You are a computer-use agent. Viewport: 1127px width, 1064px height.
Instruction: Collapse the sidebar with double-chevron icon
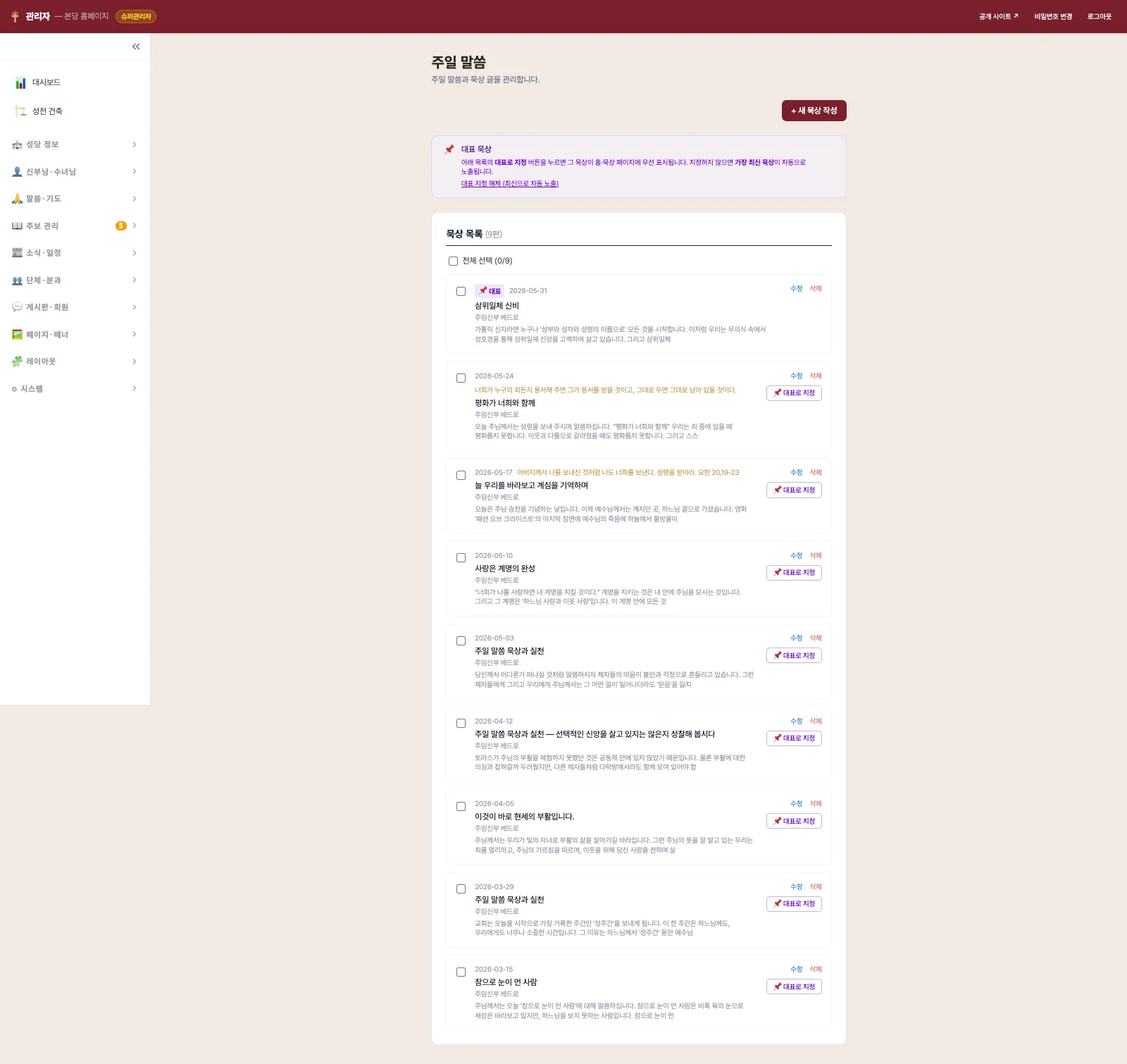coord(136,47)
